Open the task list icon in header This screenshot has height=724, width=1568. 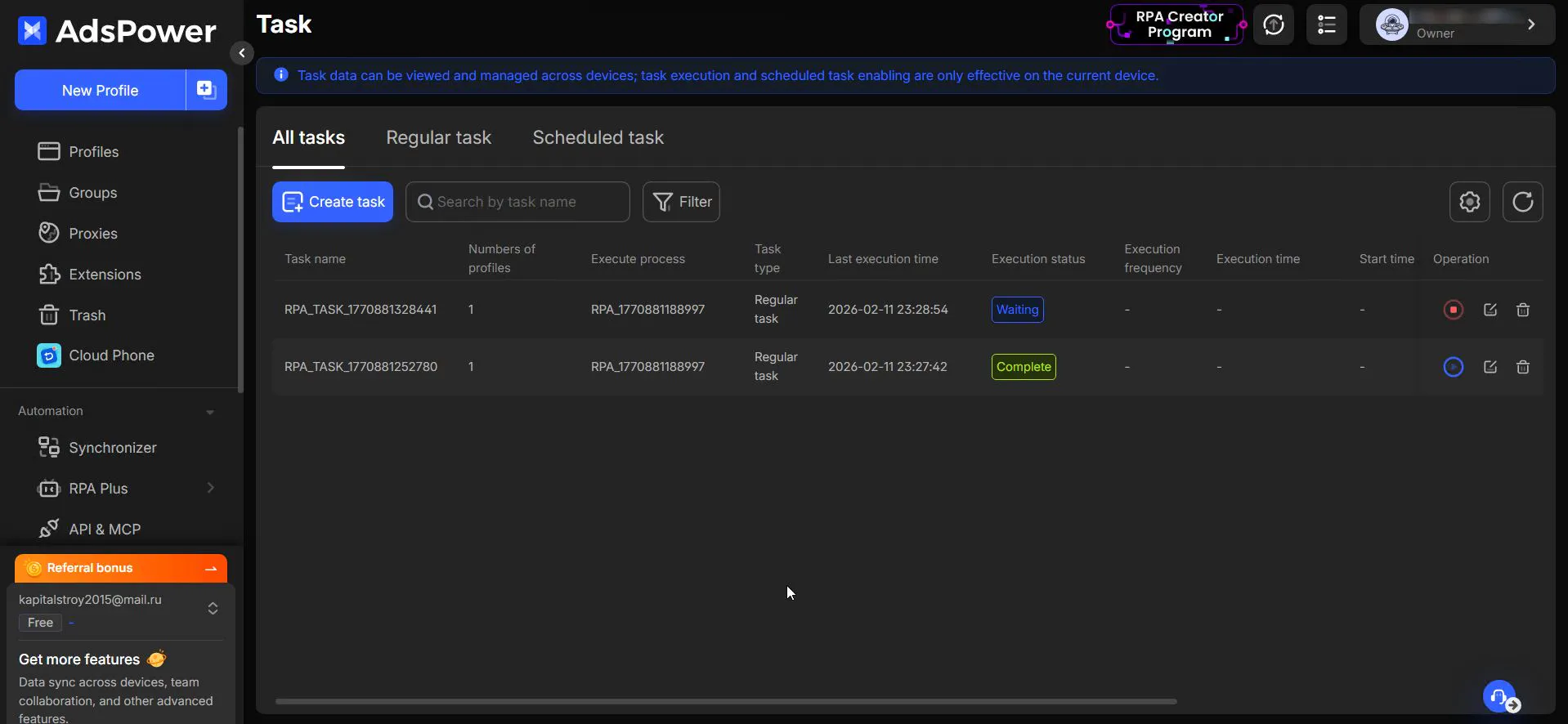pos(1326,25)
